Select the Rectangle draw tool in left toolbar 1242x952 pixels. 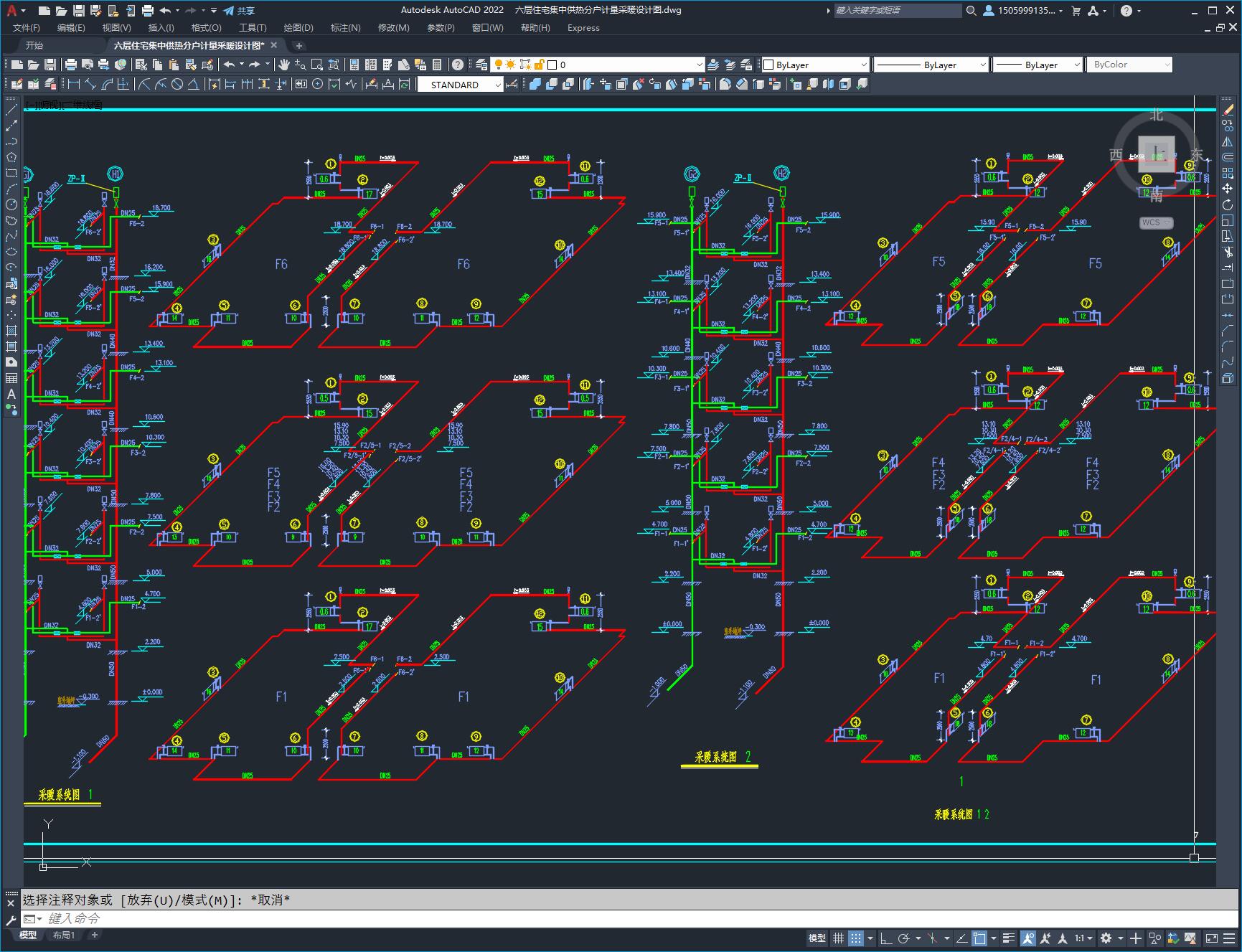(11, 173)
